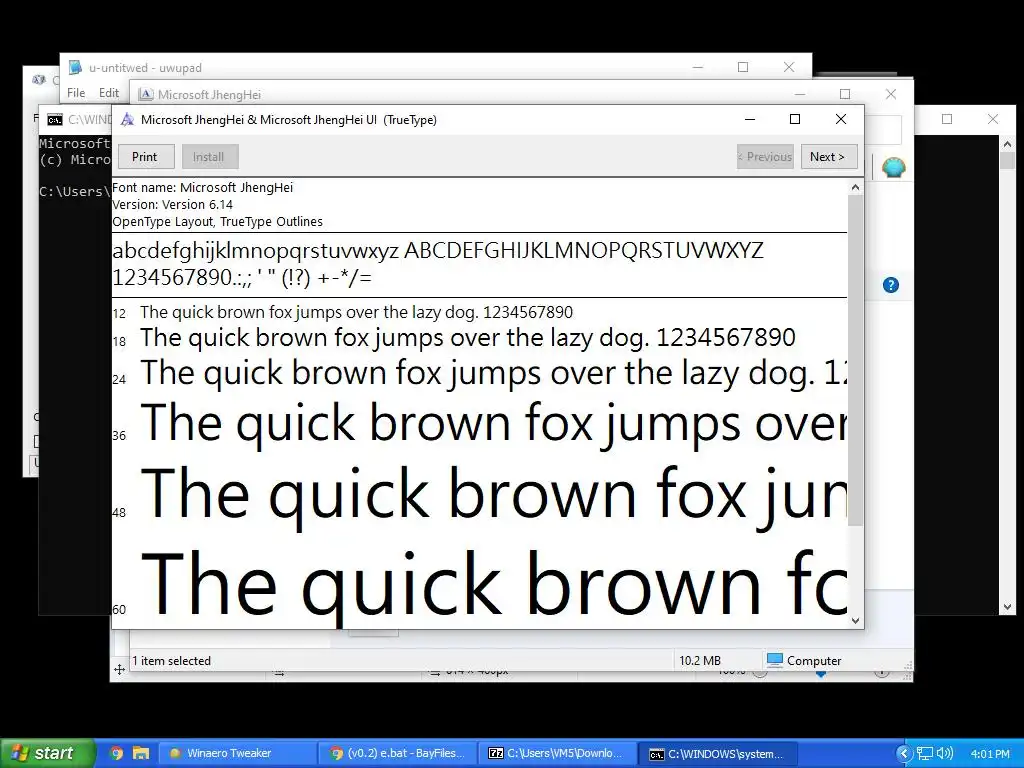Click the Print button in font viewer
This screenshot has height=768, width=1024.
146,157
